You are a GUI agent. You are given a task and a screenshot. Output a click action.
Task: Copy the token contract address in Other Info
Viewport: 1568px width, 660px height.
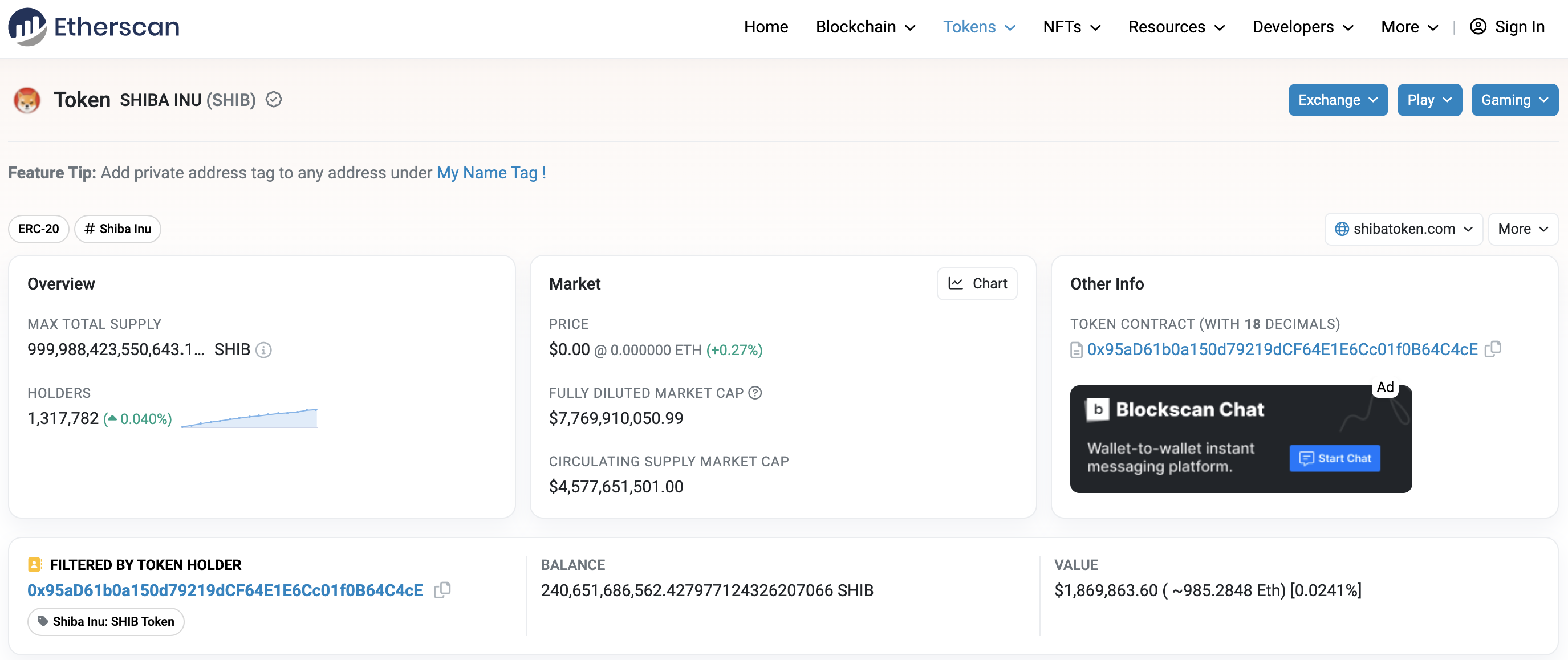(x=1493, y=349)
